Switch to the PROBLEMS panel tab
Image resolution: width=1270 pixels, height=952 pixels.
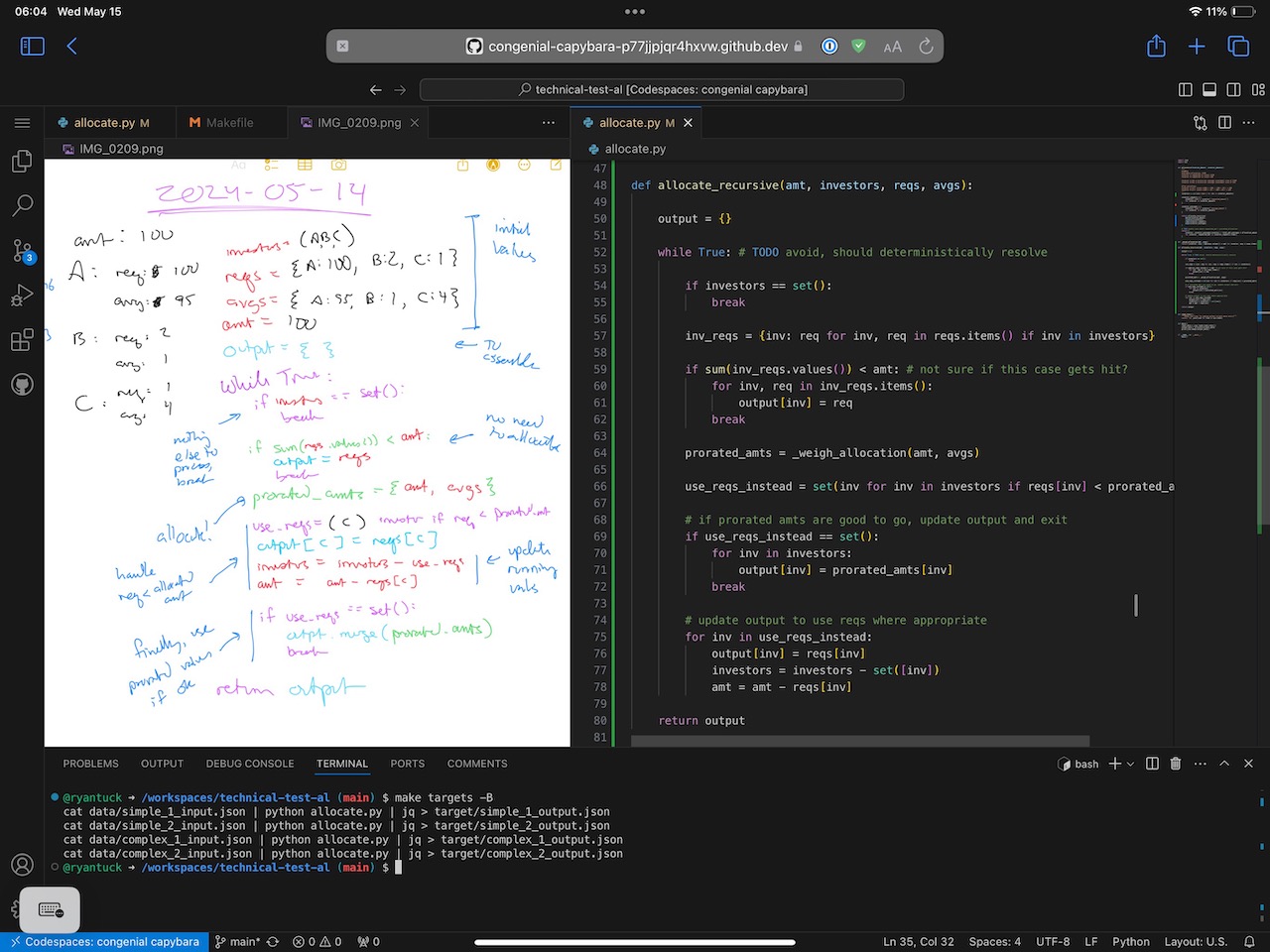pyautogui.click(x=90, y=764)
